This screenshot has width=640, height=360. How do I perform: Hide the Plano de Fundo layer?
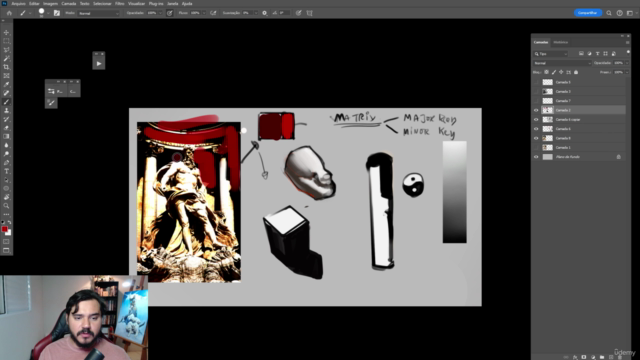tap(536, 157)
